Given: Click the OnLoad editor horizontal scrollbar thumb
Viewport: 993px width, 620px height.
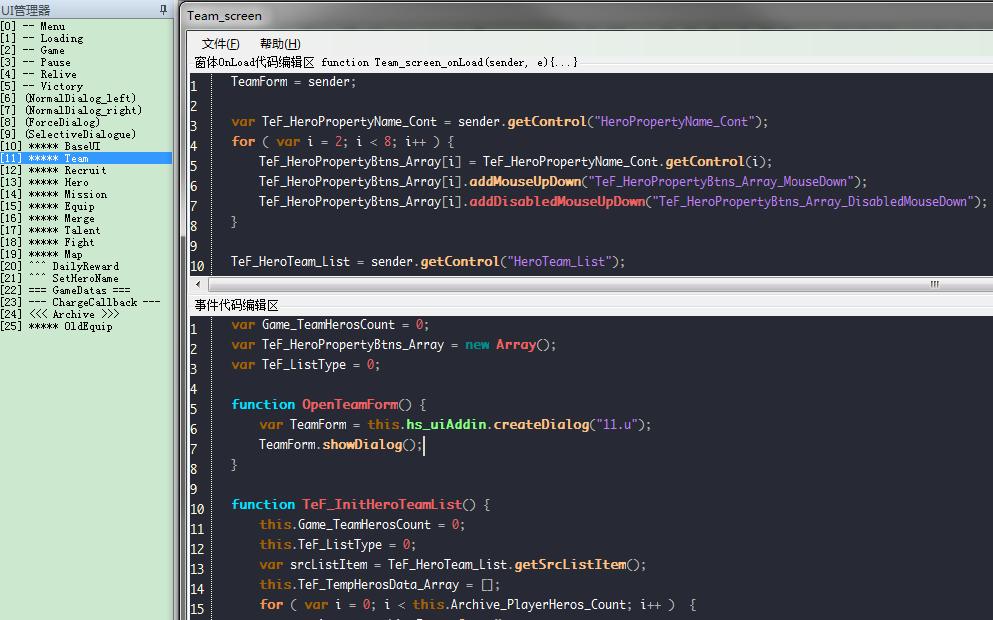Looking at the screenshot, I should click(600, 284).
